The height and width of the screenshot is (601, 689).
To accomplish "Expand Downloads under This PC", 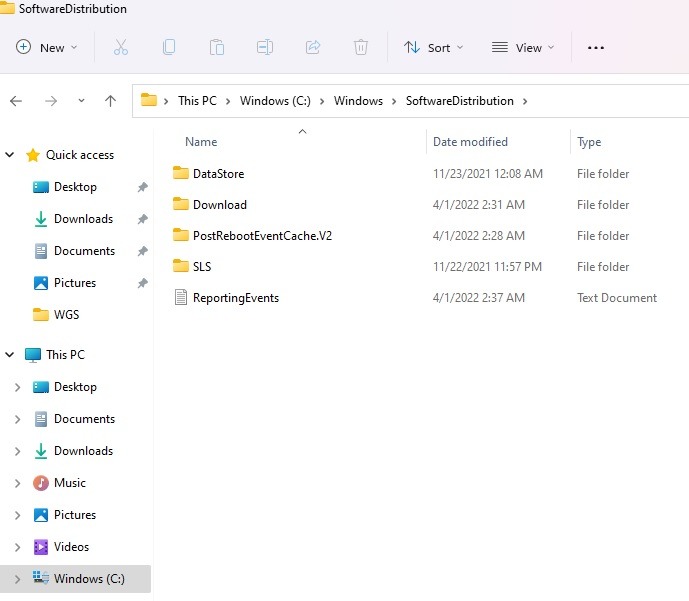I will (18, 451).
